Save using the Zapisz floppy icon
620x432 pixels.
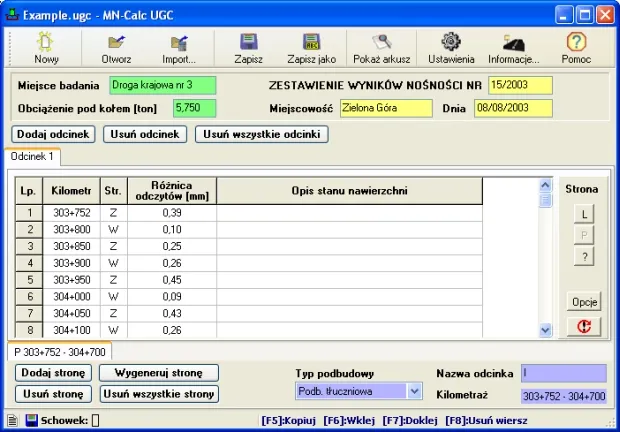248,43
